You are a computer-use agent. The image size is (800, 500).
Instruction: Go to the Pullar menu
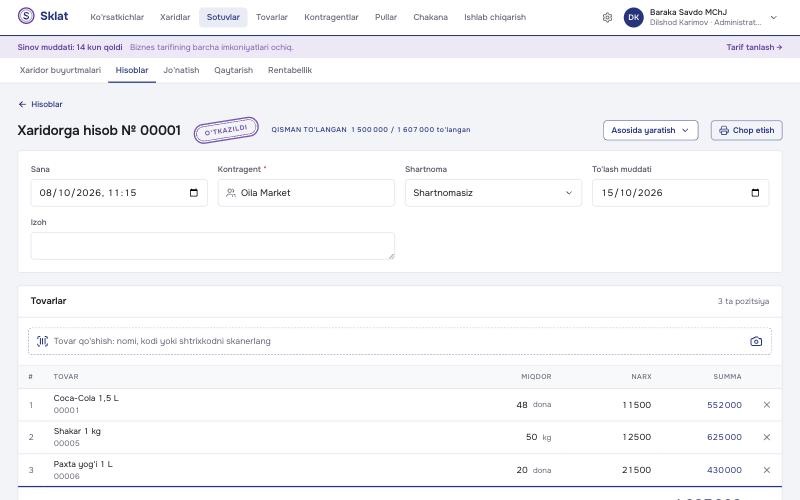point(386,17)
